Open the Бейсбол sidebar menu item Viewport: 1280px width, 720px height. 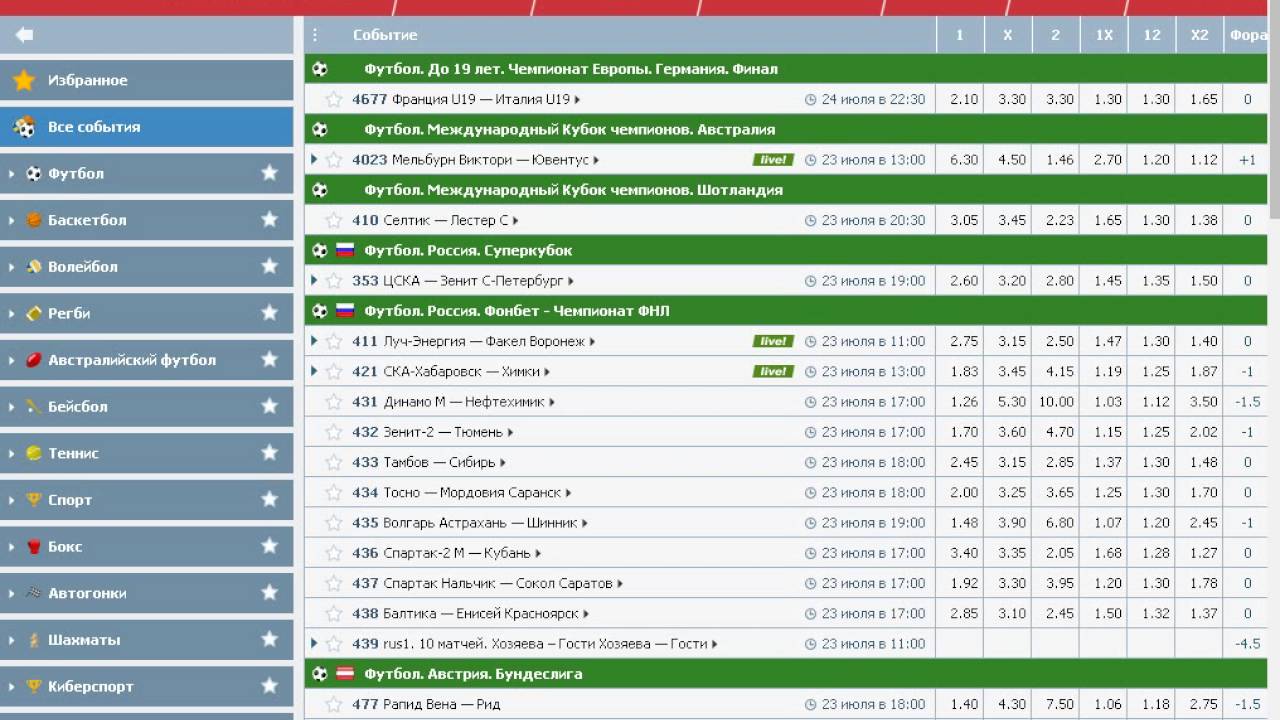coord(146,407)
